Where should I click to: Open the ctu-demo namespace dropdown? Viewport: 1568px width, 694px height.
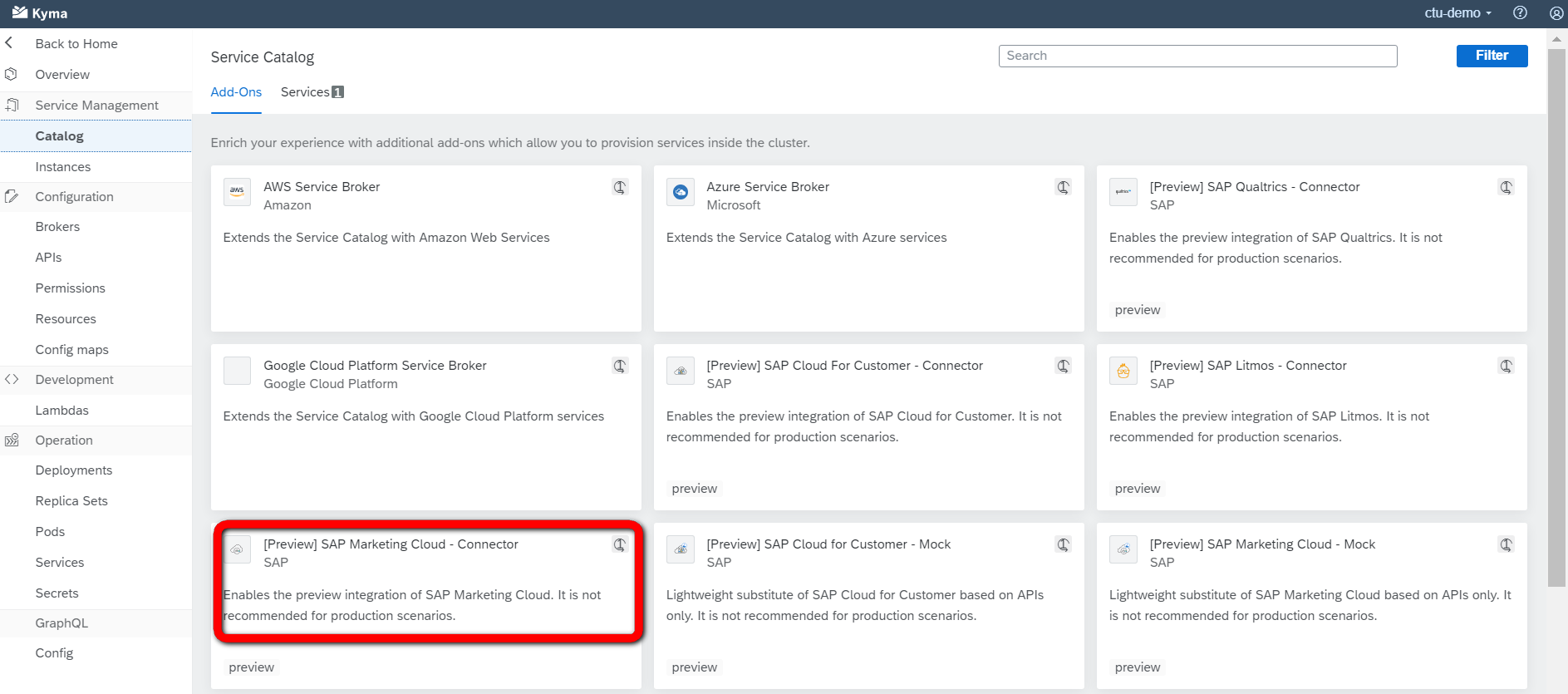coord(1457,13)
